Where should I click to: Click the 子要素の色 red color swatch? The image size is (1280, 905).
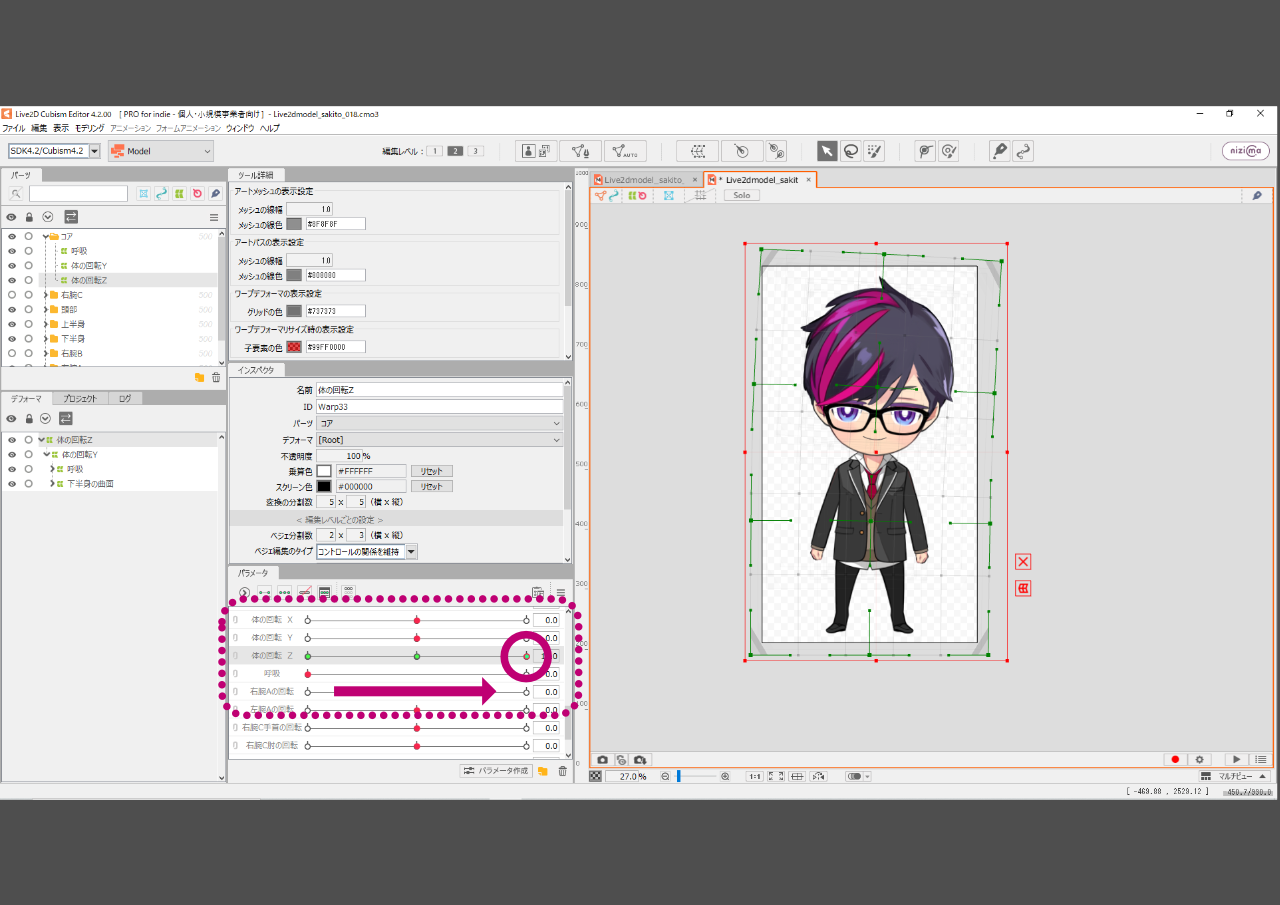[294, 347]
